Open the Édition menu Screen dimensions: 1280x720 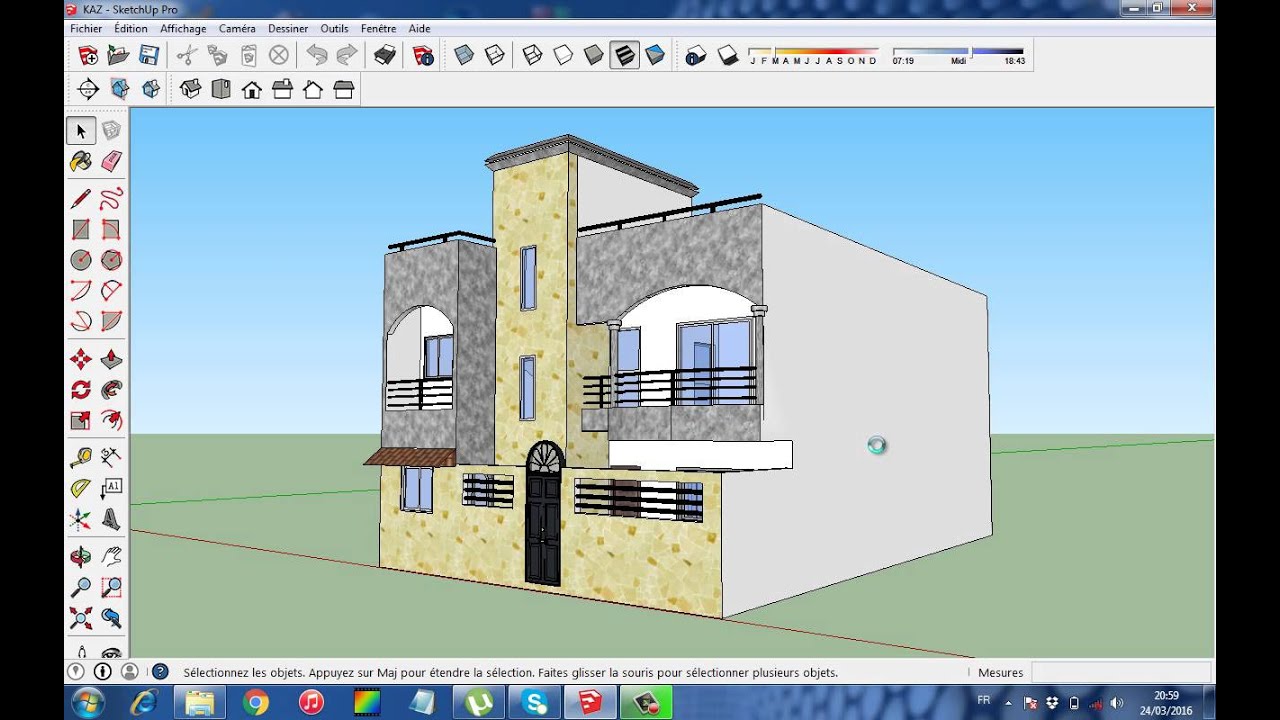pyautogui.click(x=131, y=29)
